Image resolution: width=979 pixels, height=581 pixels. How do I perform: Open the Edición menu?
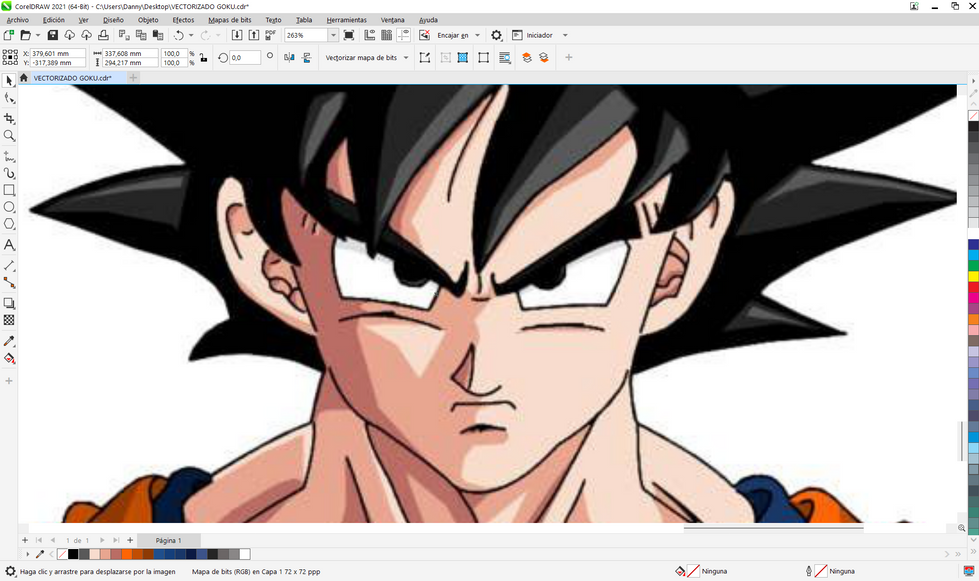54,20
